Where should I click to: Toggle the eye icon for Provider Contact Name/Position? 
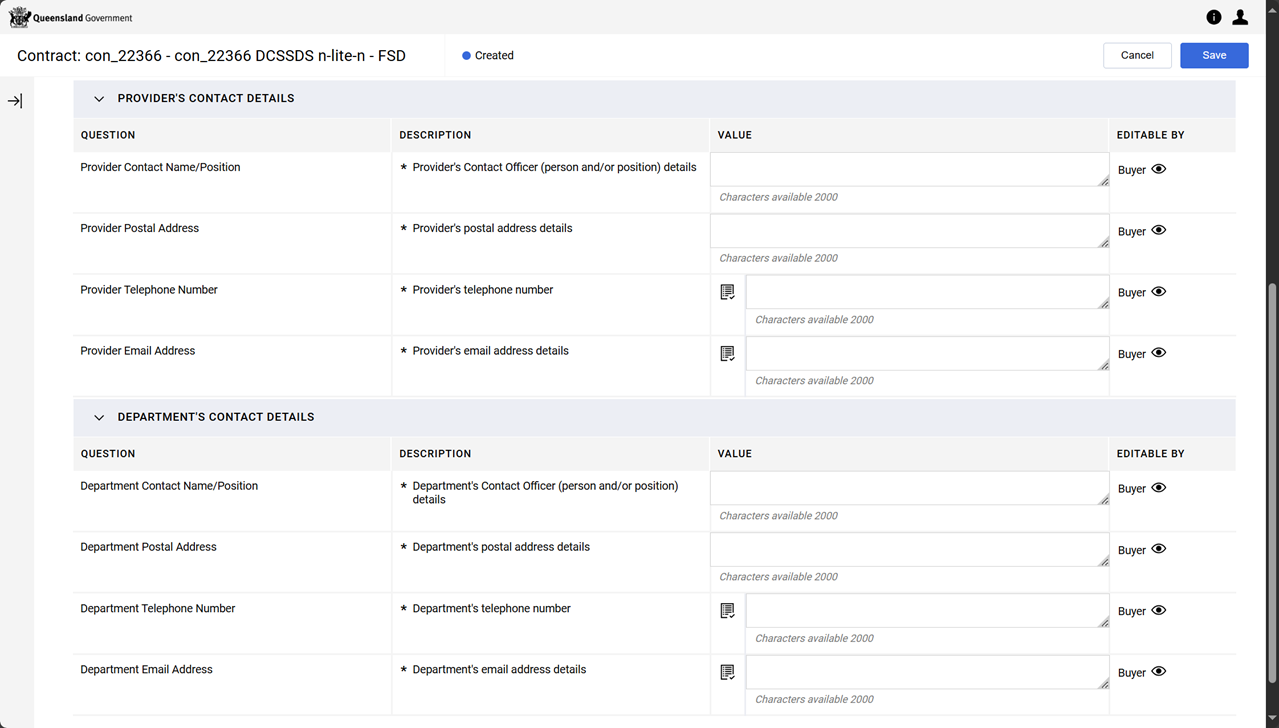tap(1158, 170)
